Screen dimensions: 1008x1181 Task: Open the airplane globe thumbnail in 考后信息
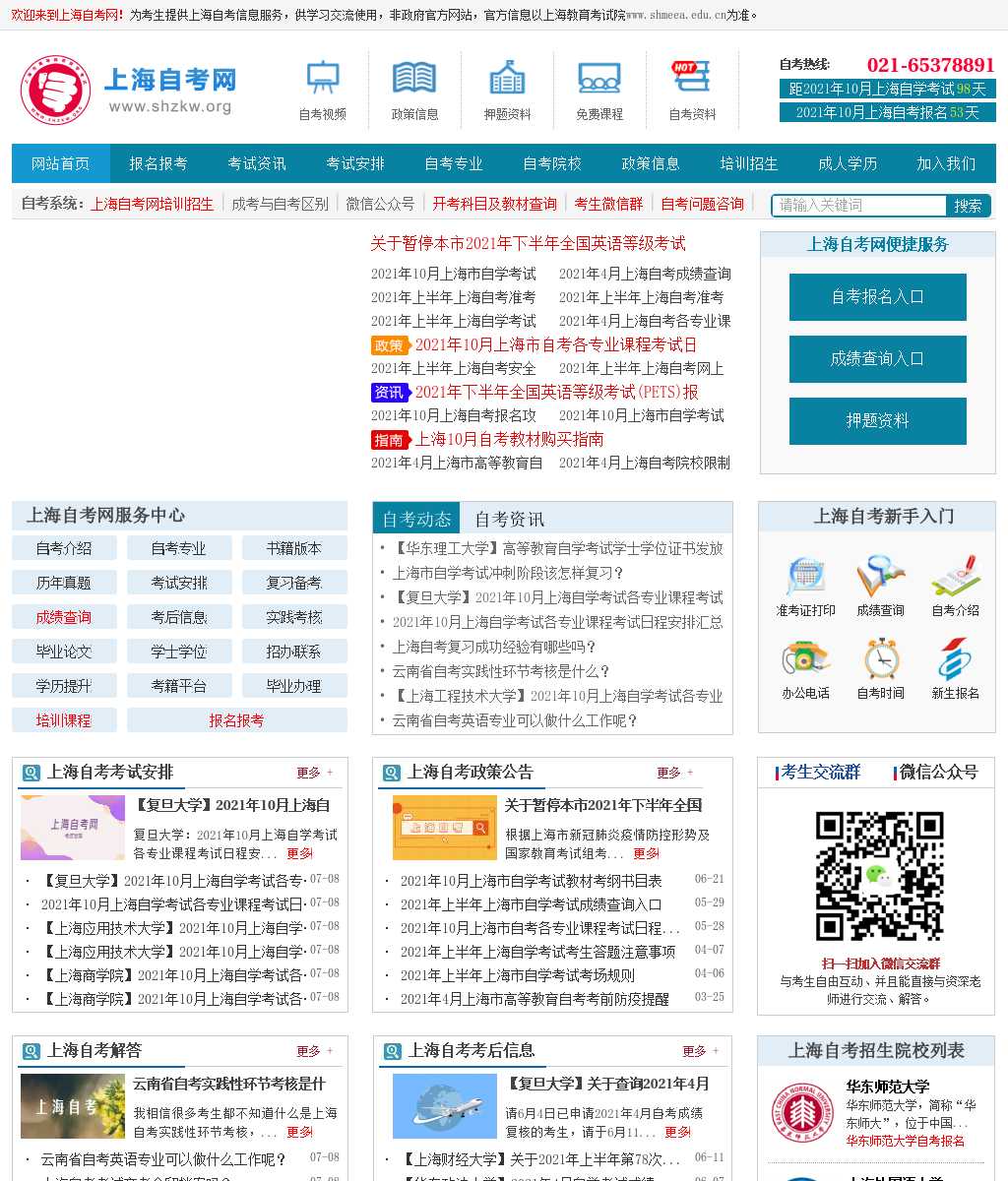click(x=445, y=1106)
